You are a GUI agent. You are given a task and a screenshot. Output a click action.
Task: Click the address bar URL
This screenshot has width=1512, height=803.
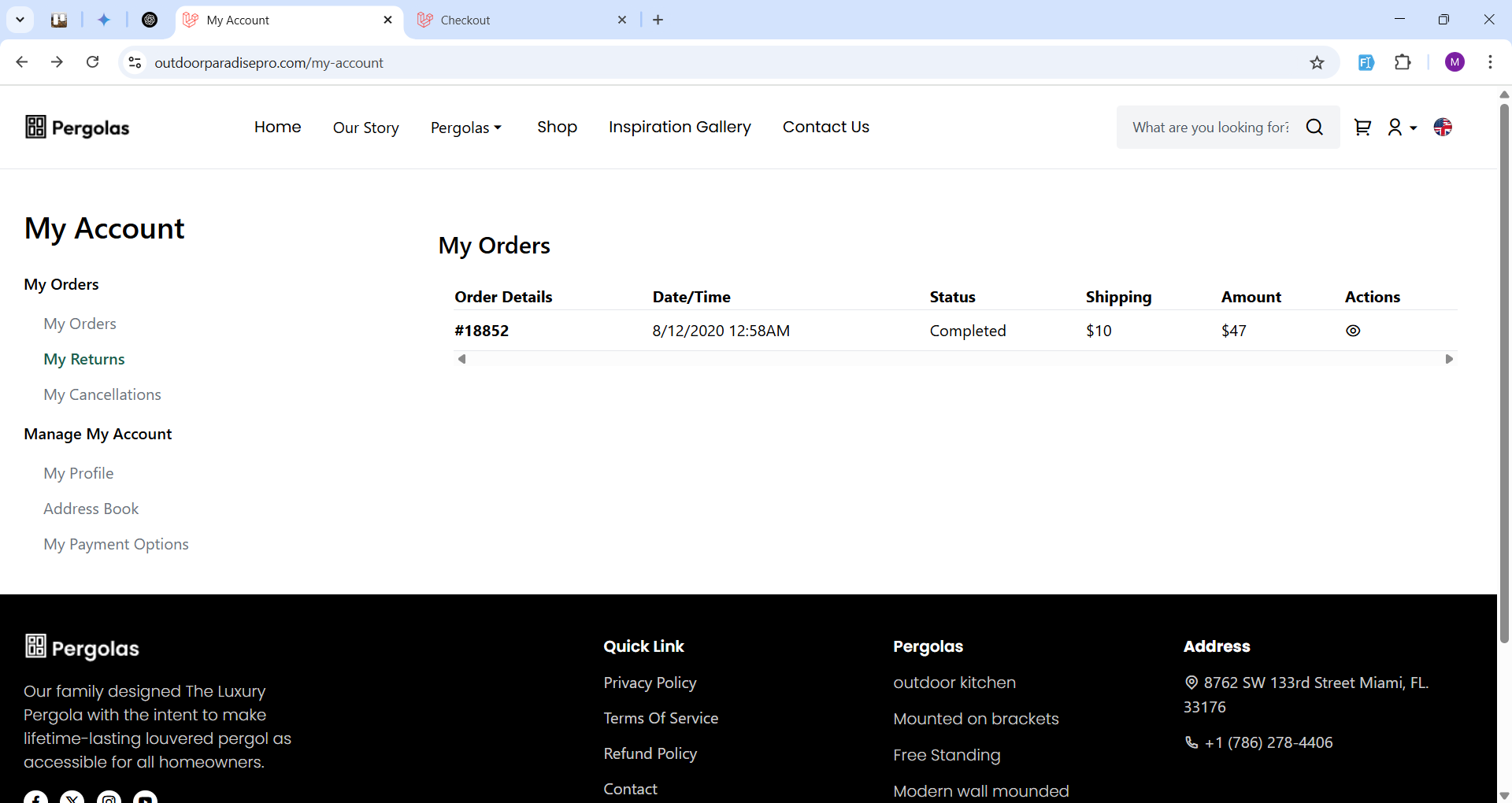click(269, 62)
